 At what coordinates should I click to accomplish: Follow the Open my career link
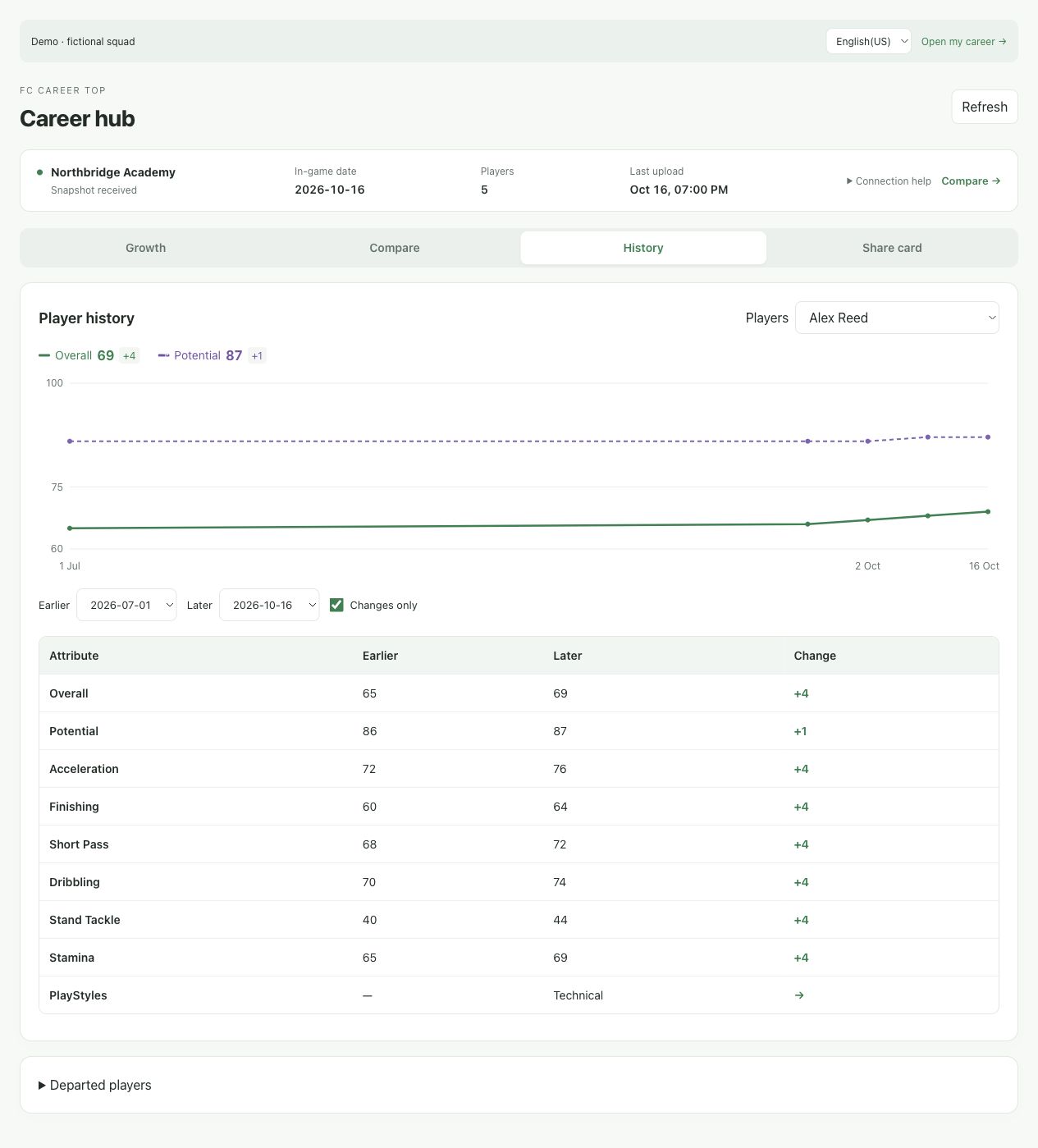tap(963, 42)
